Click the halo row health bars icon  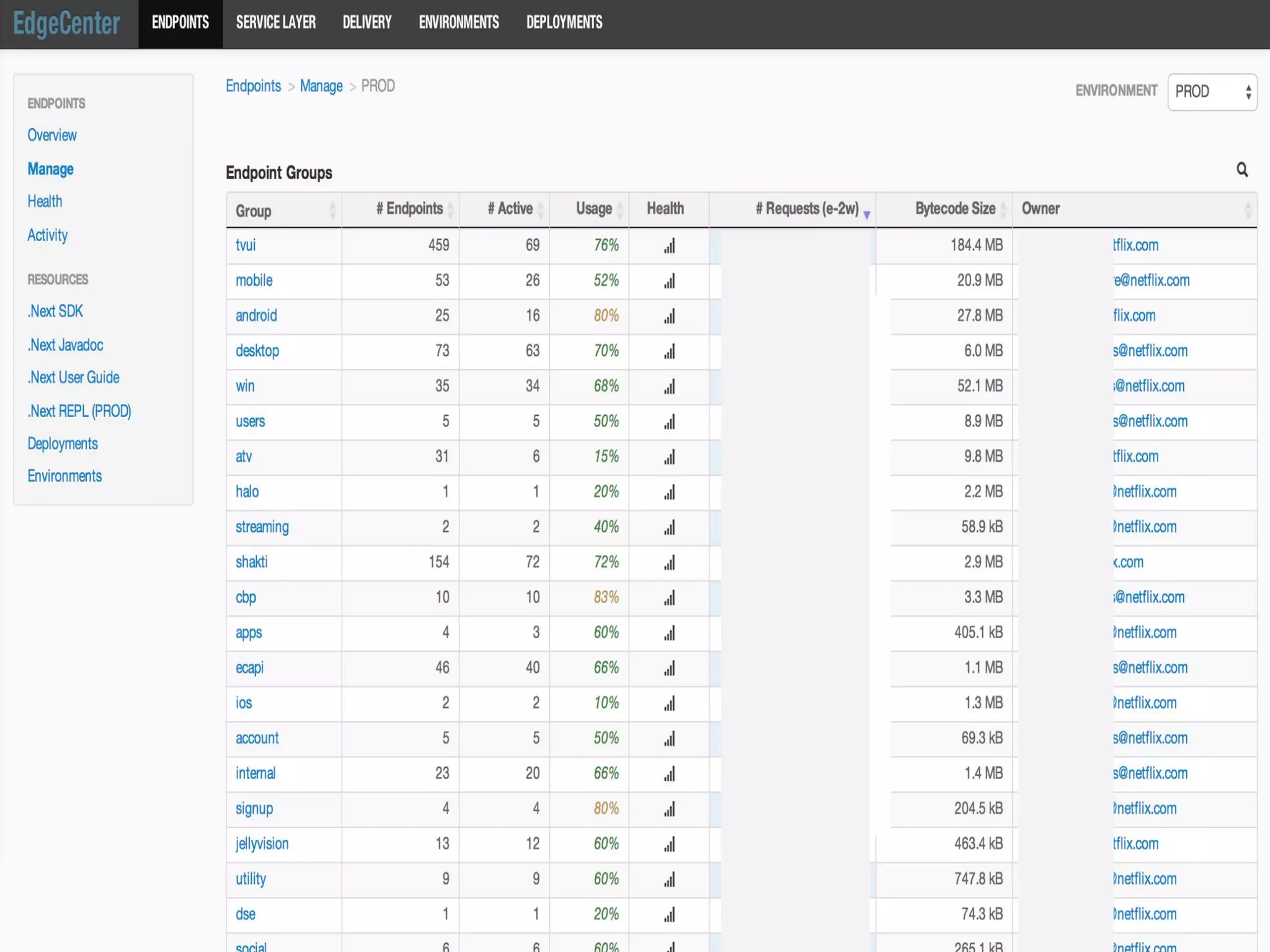click(669, 493)
